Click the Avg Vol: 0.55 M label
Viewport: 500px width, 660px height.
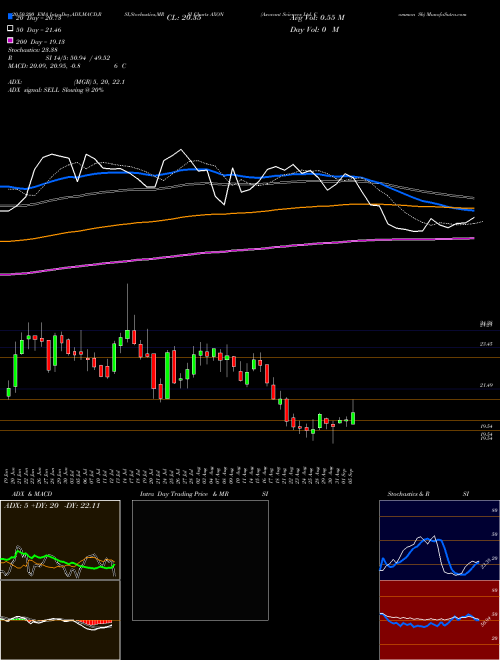tap(318, 18)
